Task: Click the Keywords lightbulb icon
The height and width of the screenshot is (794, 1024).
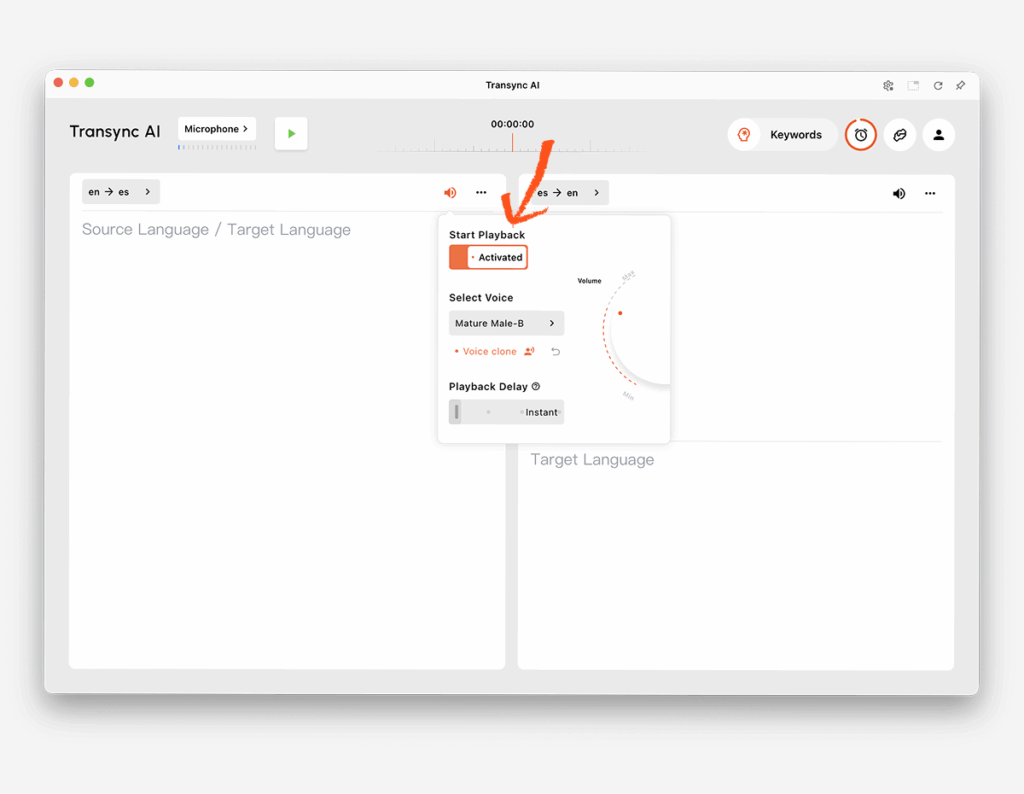Action: (x=744, y=135)
